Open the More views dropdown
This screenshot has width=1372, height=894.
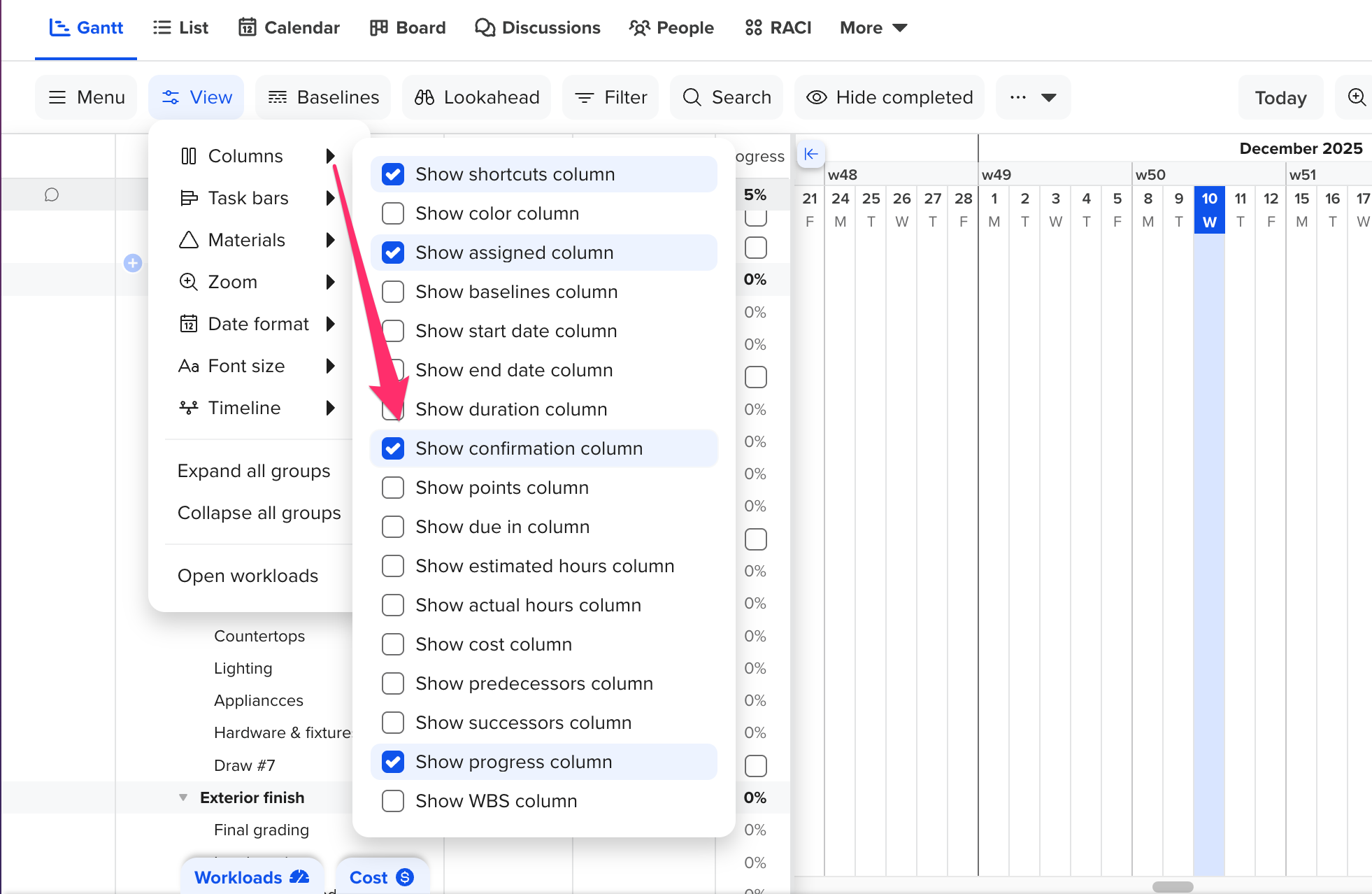tap(873, 28)
